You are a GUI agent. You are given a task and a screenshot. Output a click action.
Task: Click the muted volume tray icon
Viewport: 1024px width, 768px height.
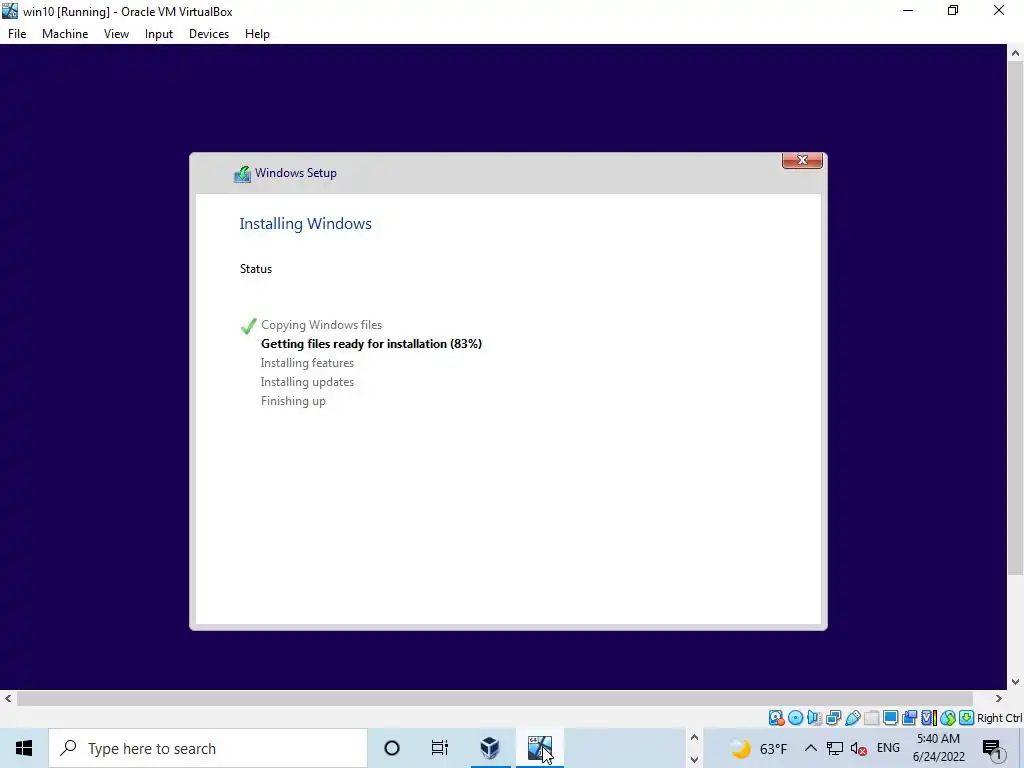click(x=859, y=748)
